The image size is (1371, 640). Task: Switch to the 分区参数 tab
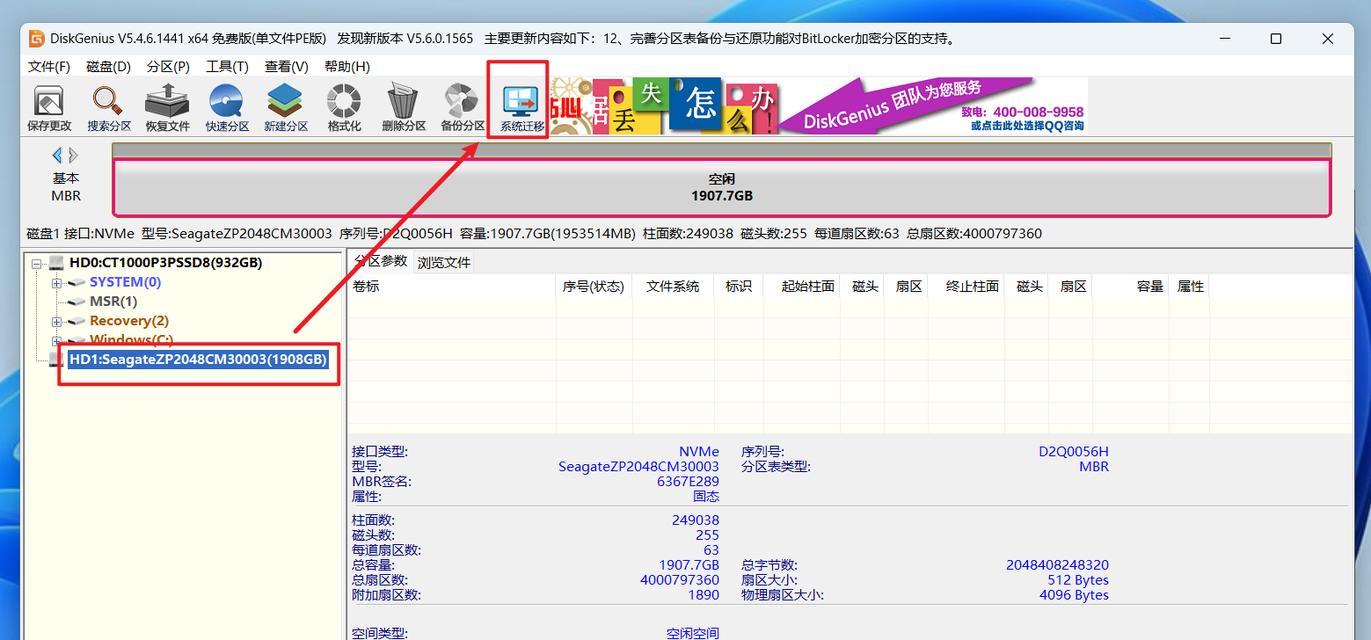tap(380, 261)
